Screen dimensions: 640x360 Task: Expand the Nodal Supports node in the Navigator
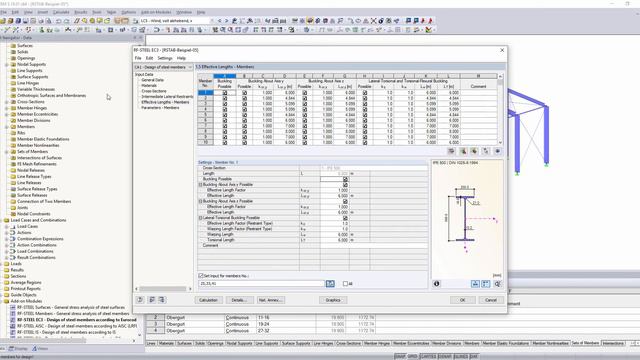coord(7,64)
